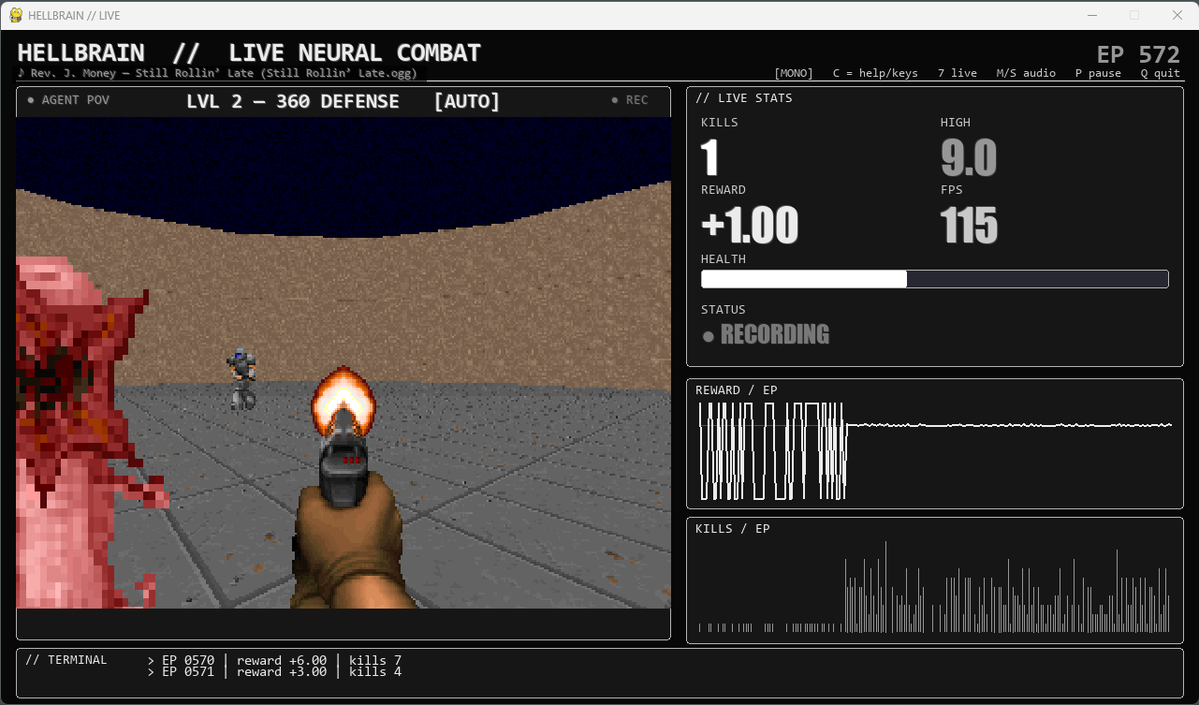
Task: Click the HIGH value '9.0'
Action: [968, 158]
